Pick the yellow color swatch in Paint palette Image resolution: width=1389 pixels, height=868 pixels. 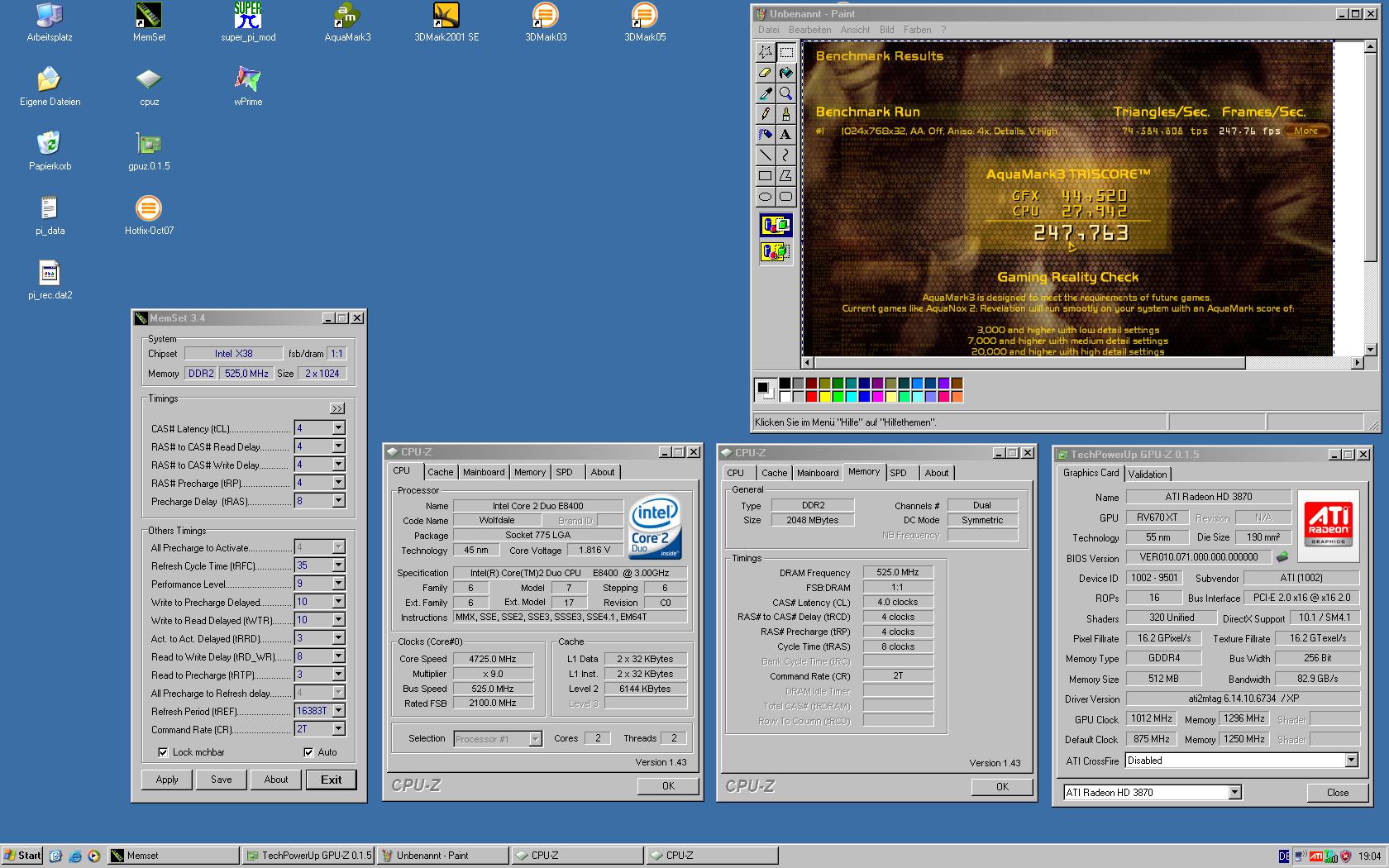point(825,397)
